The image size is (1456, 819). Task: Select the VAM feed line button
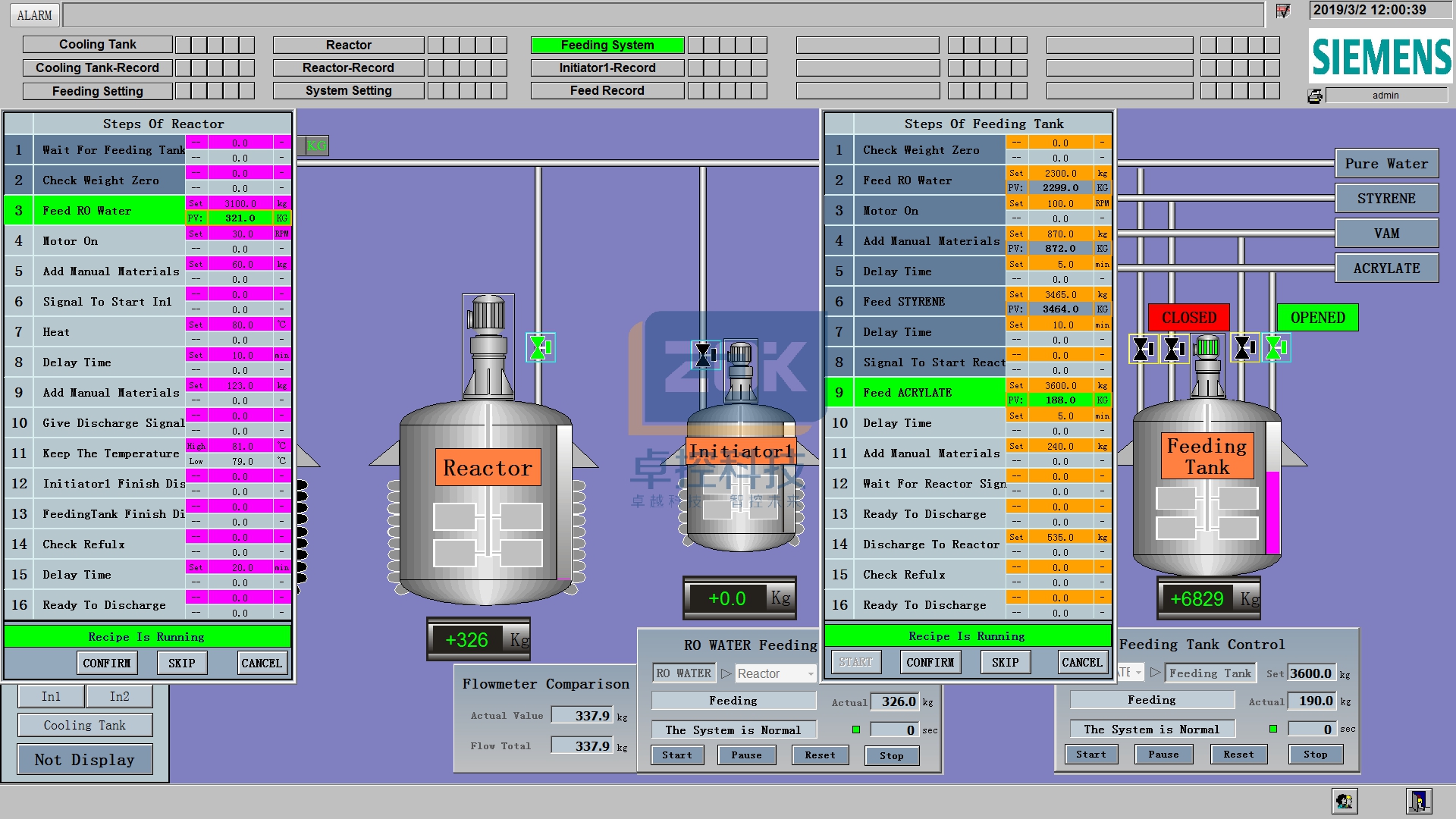[x=1386, y=234]
